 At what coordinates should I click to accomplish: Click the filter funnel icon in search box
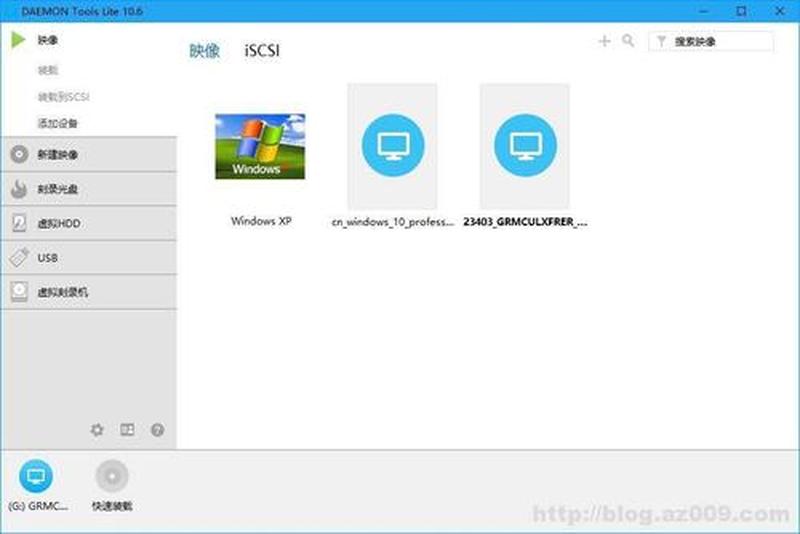[x=661, y=41]
